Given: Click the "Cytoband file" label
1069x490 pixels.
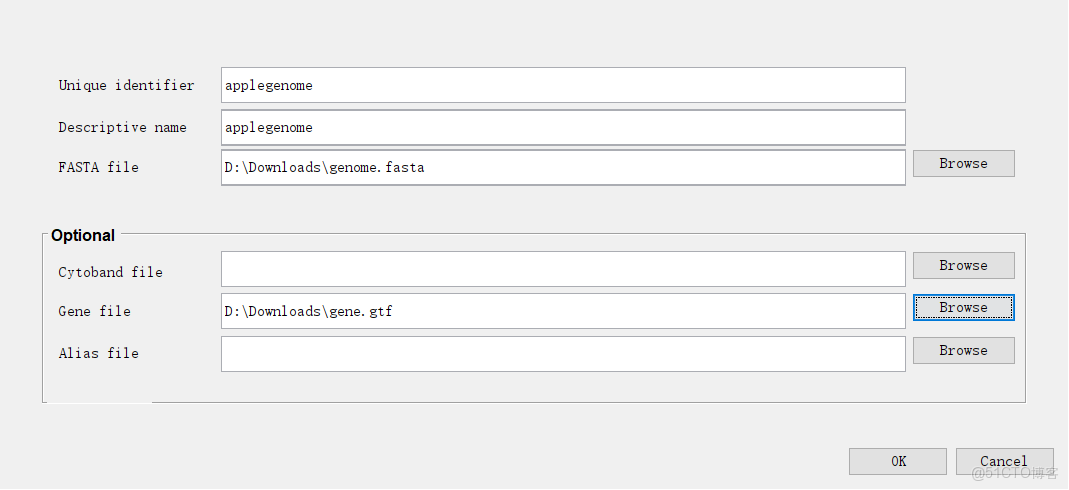Looking at the screenshot, I should click(110, 272).
